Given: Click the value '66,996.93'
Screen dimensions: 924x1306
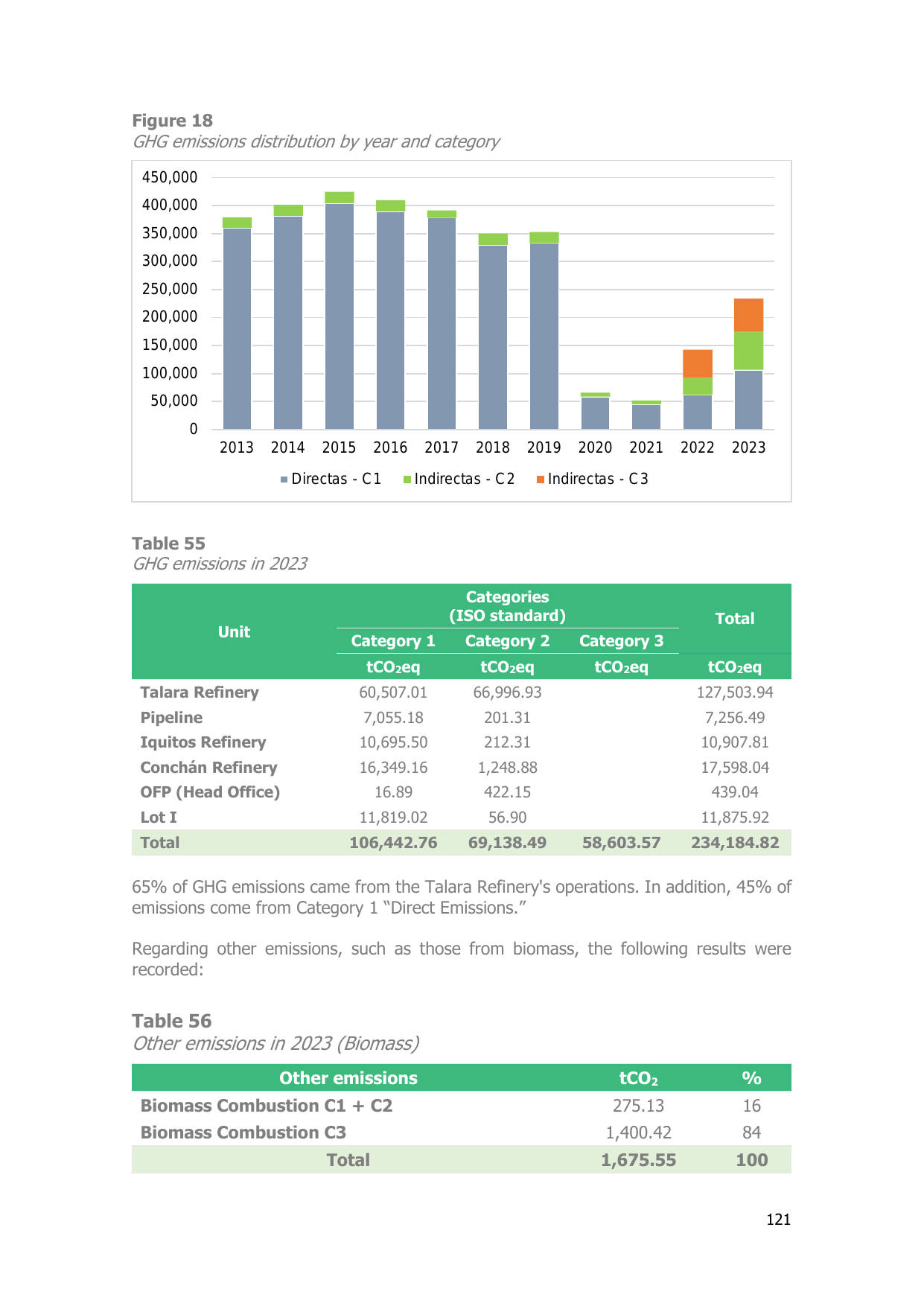Looking at the screenshot, I should 507,692.
